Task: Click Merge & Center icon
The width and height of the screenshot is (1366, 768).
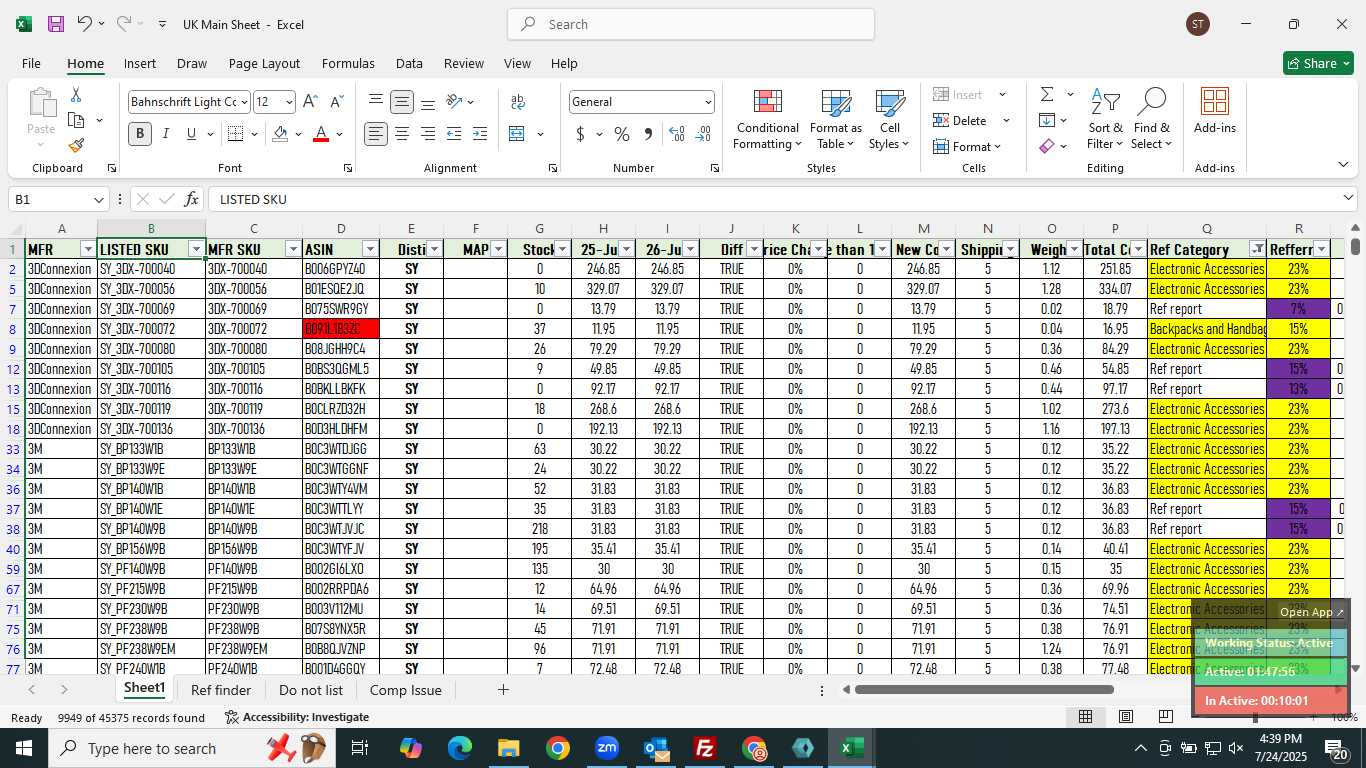Action: pyautogui.click(x=517, y=134)
